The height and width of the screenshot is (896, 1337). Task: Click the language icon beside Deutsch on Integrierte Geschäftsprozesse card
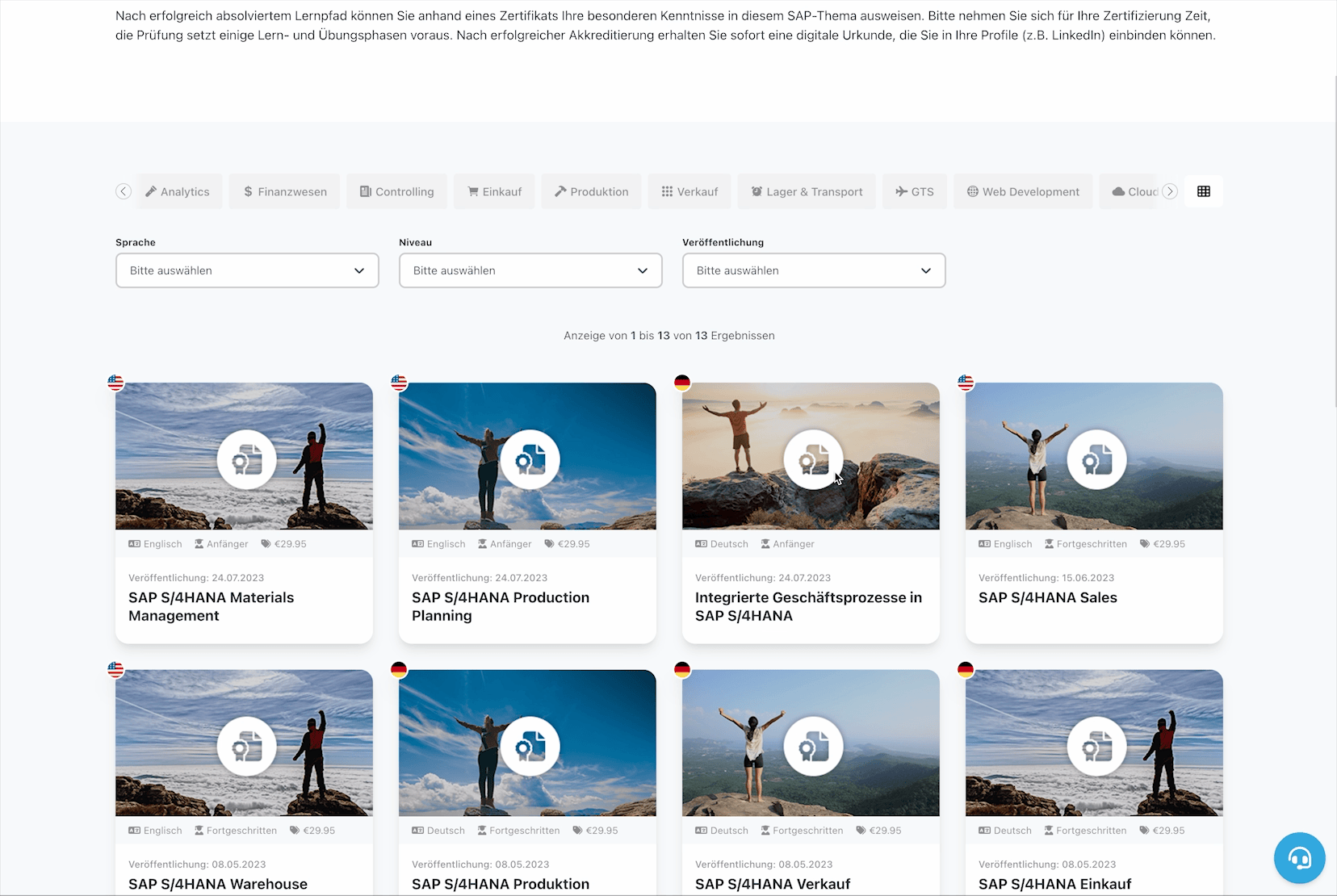tap(701, 544)
